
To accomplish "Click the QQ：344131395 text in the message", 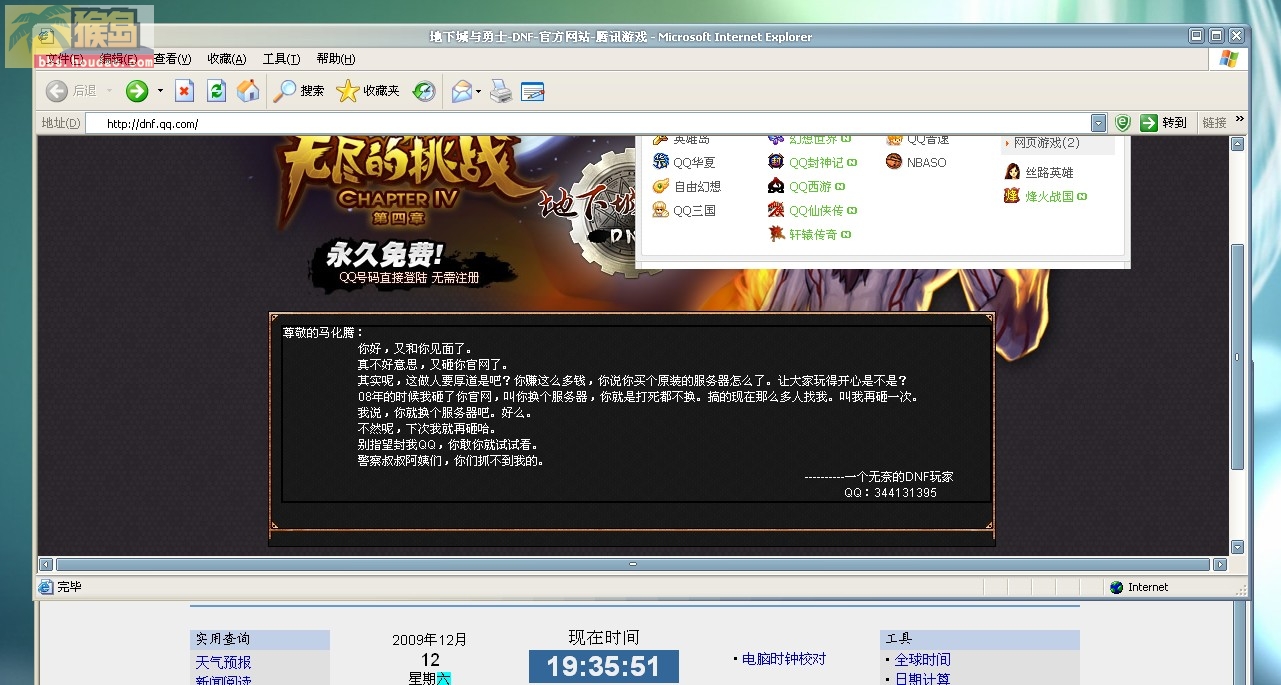I will coord(890,493).
